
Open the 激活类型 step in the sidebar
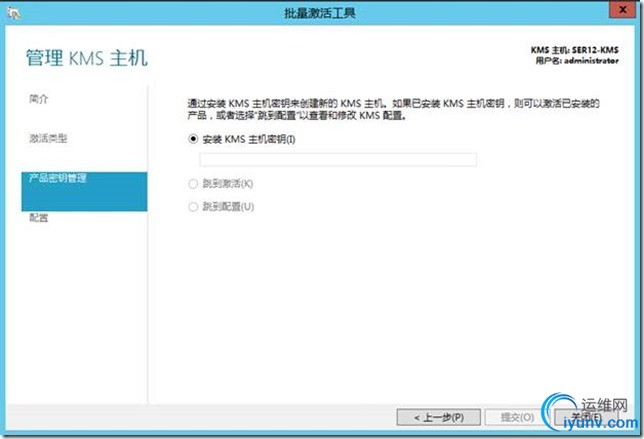coord(48,138)
